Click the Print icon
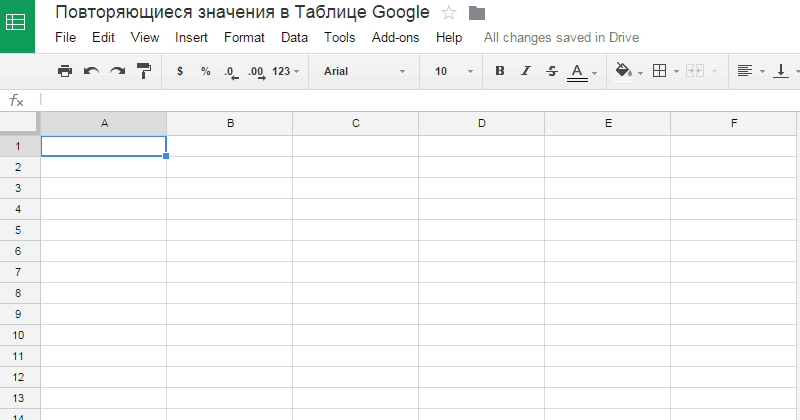 65,71
